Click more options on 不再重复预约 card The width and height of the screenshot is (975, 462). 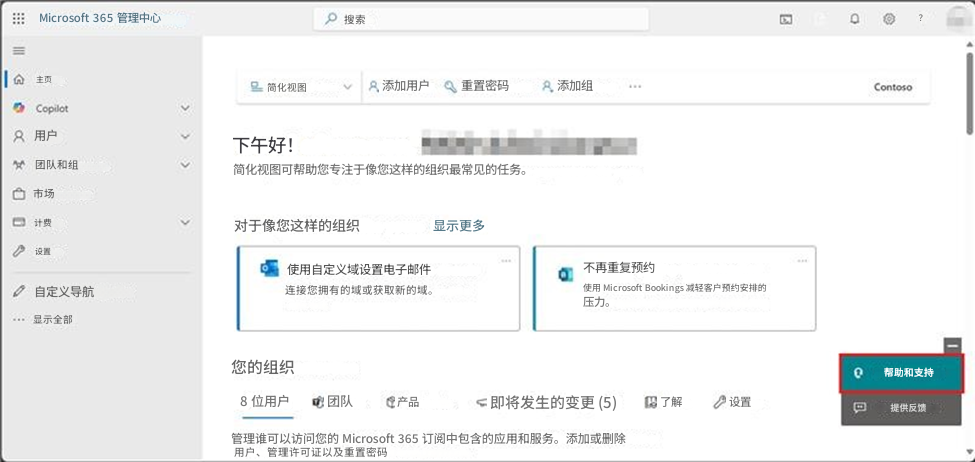pyautogui.click(x=802, y=261)
